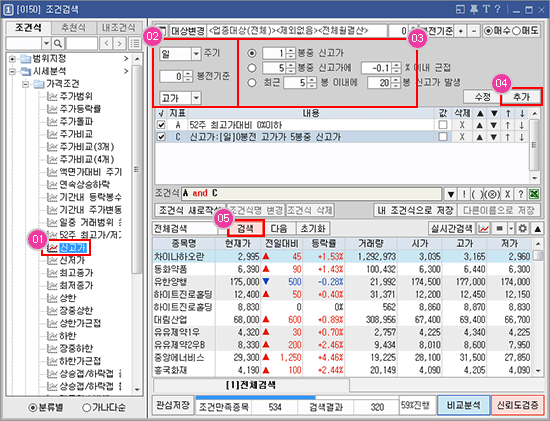
Task: Click the 신뢰도검증 button
Action: click(x=517, y=405)
